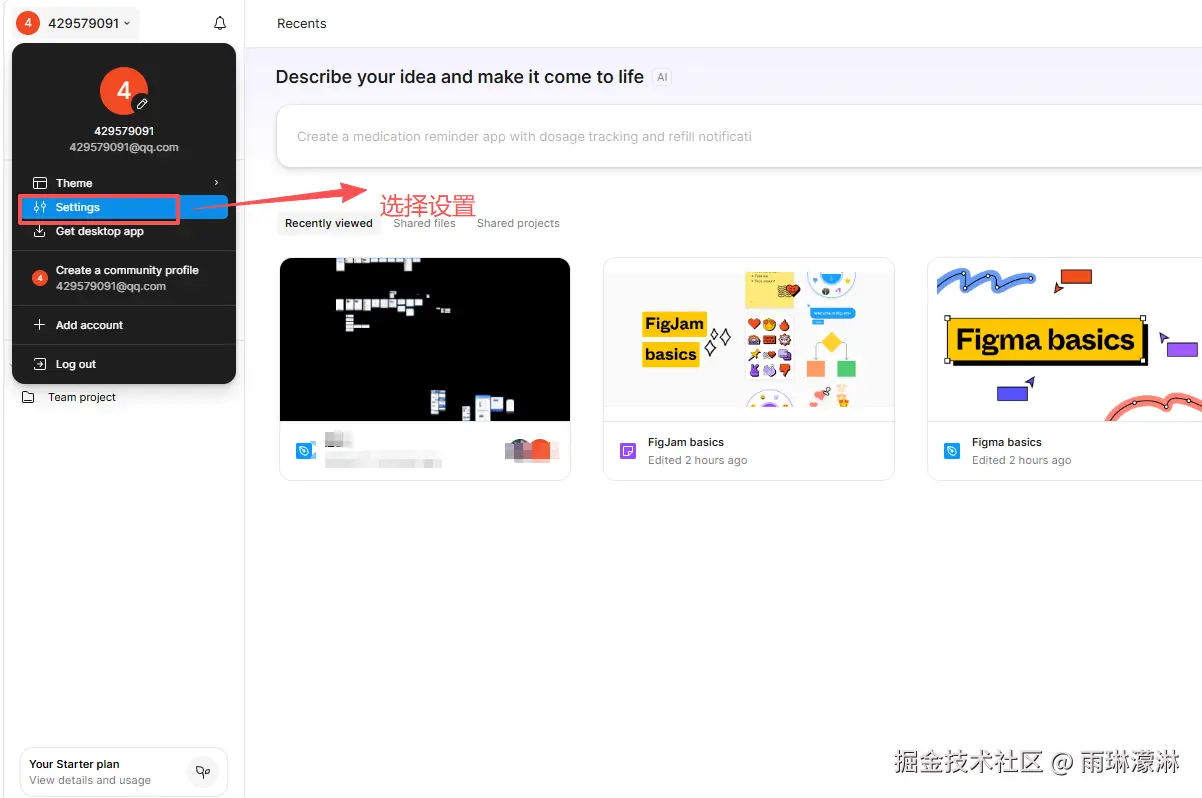The height and width of the screenshot is (798, 1202).
Task: Click the blue Figma design file icon
Action: click(x=952, y=451)
